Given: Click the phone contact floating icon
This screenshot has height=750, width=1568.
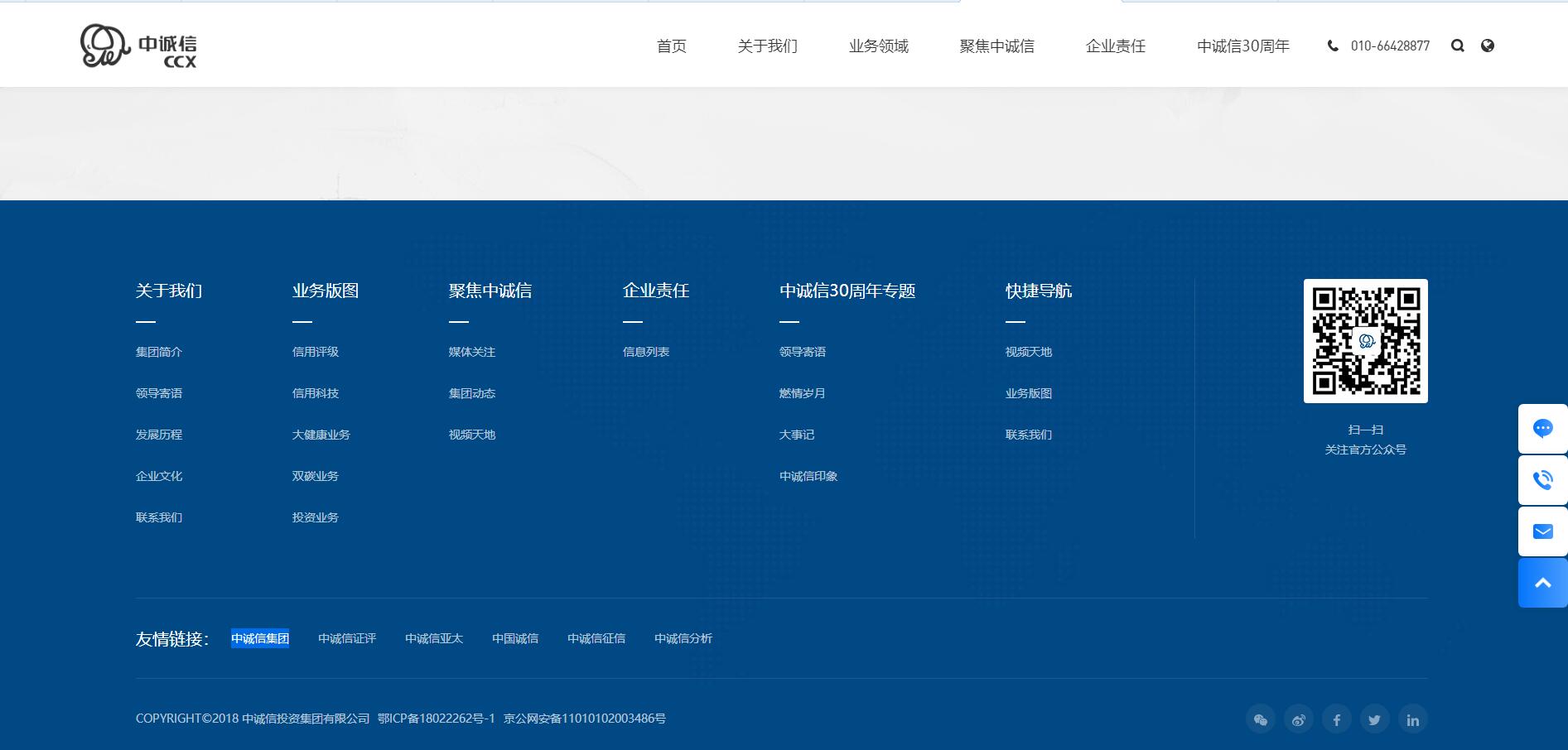Looking at the screenshot, I should (x=1542, y=480).
